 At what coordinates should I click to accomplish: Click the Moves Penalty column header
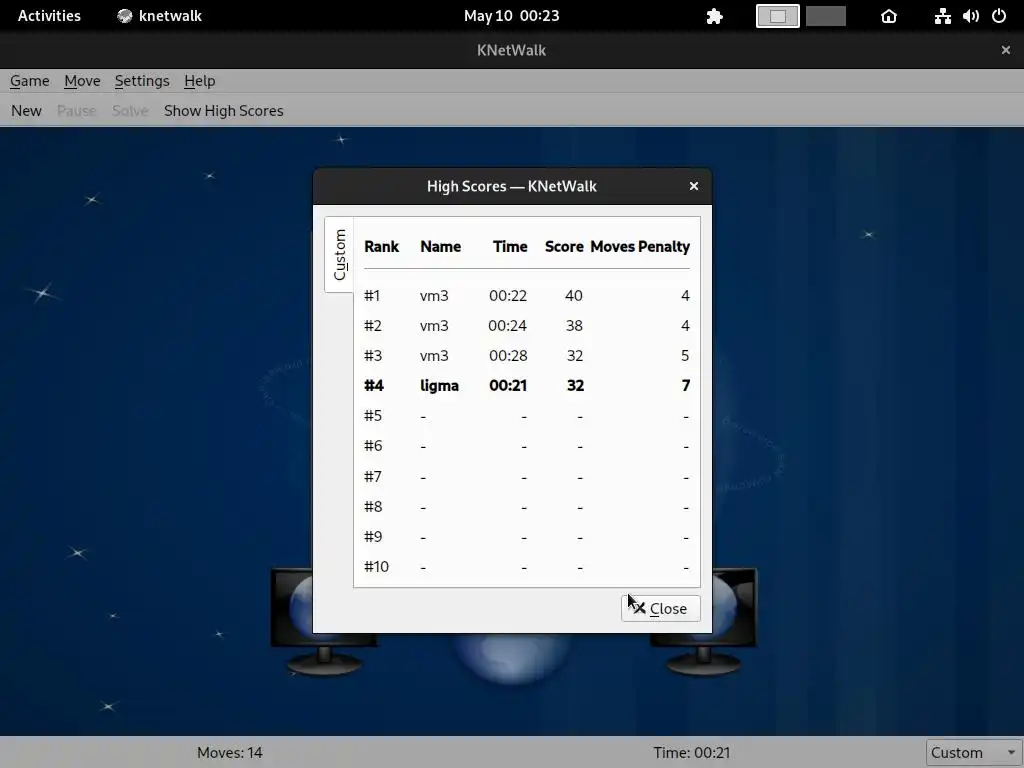(x=640, y=246)
